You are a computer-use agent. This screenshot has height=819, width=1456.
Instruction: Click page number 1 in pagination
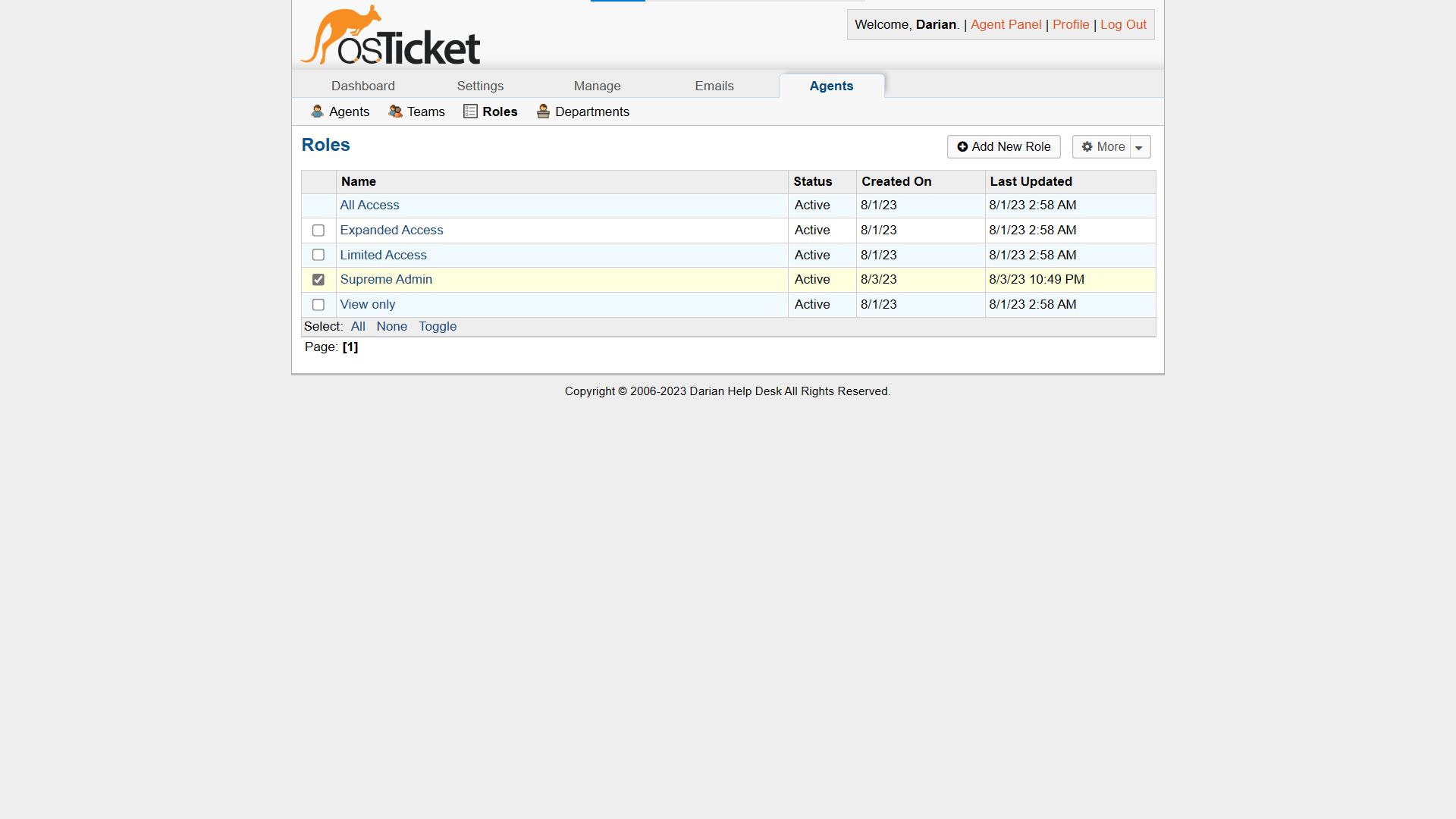click(350, 347)
